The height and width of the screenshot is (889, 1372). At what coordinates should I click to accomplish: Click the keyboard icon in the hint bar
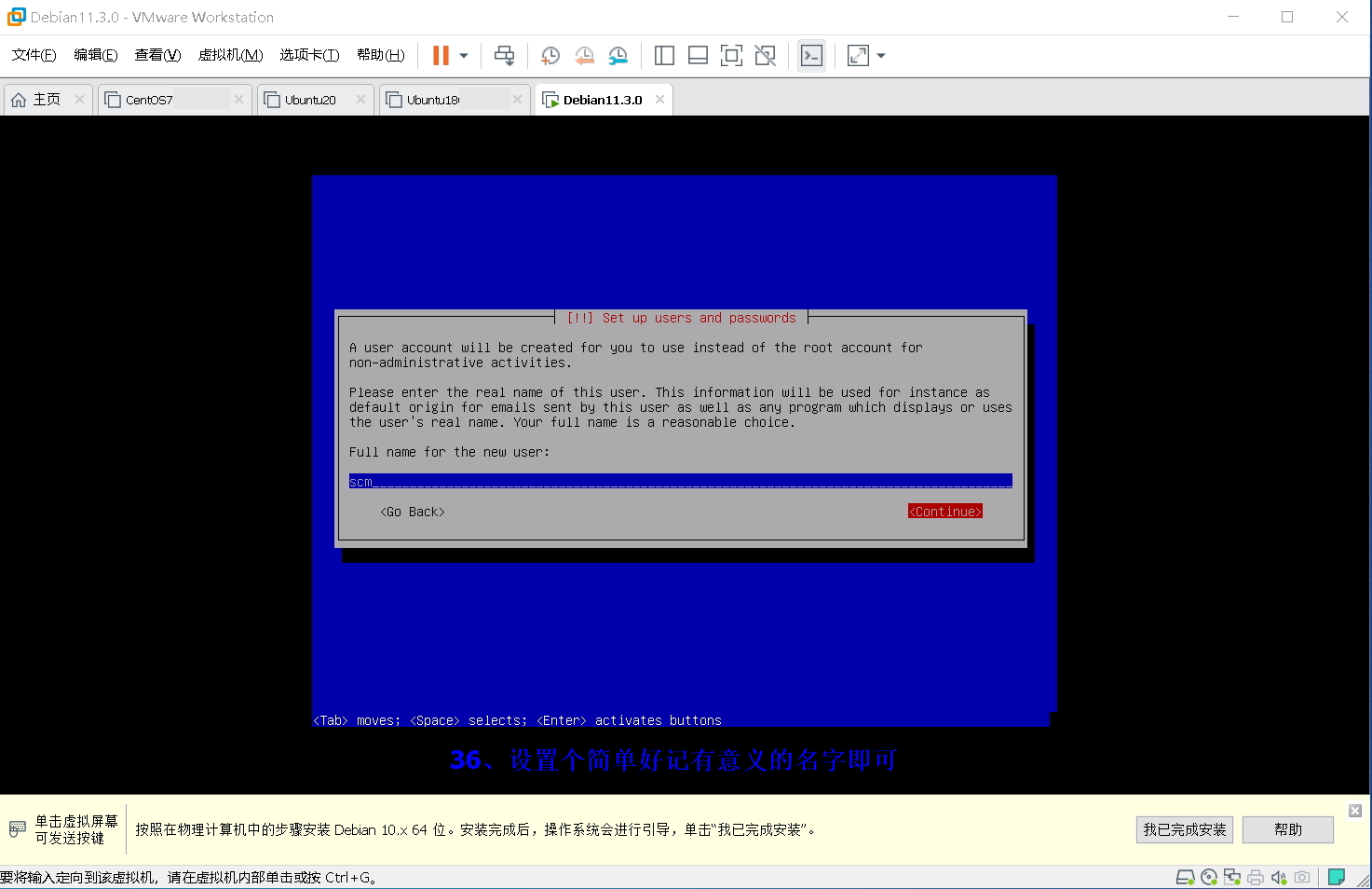[x=17, y=828]
